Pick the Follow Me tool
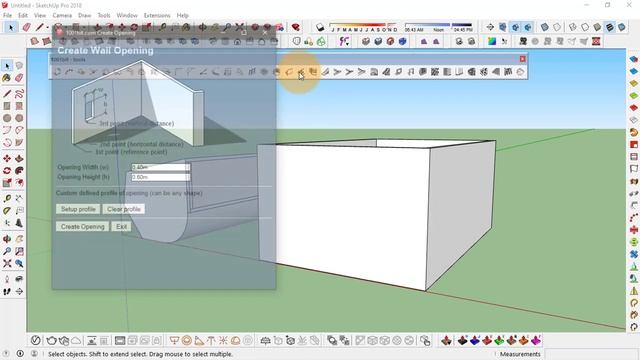The image size is (640, 360). [x=19, y=171]
